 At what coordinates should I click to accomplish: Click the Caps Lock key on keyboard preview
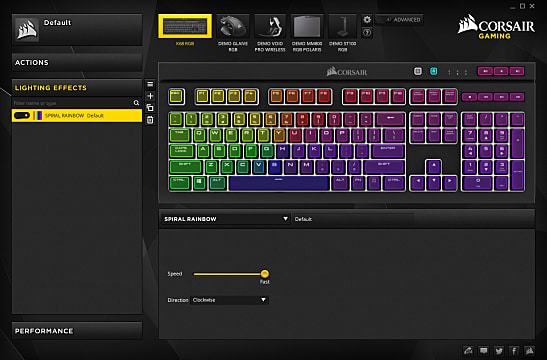(181, 151)
